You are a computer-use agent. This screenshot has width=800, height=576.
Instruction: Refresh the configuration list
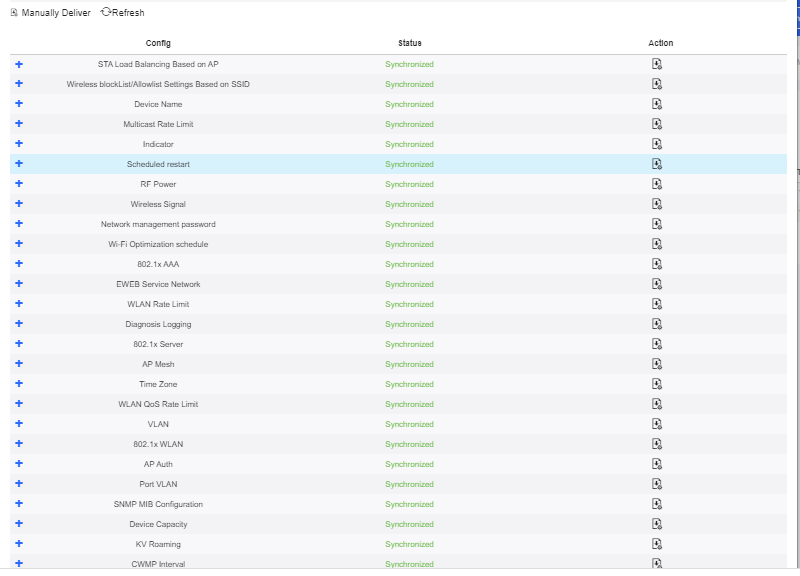(x=122, y=12)
